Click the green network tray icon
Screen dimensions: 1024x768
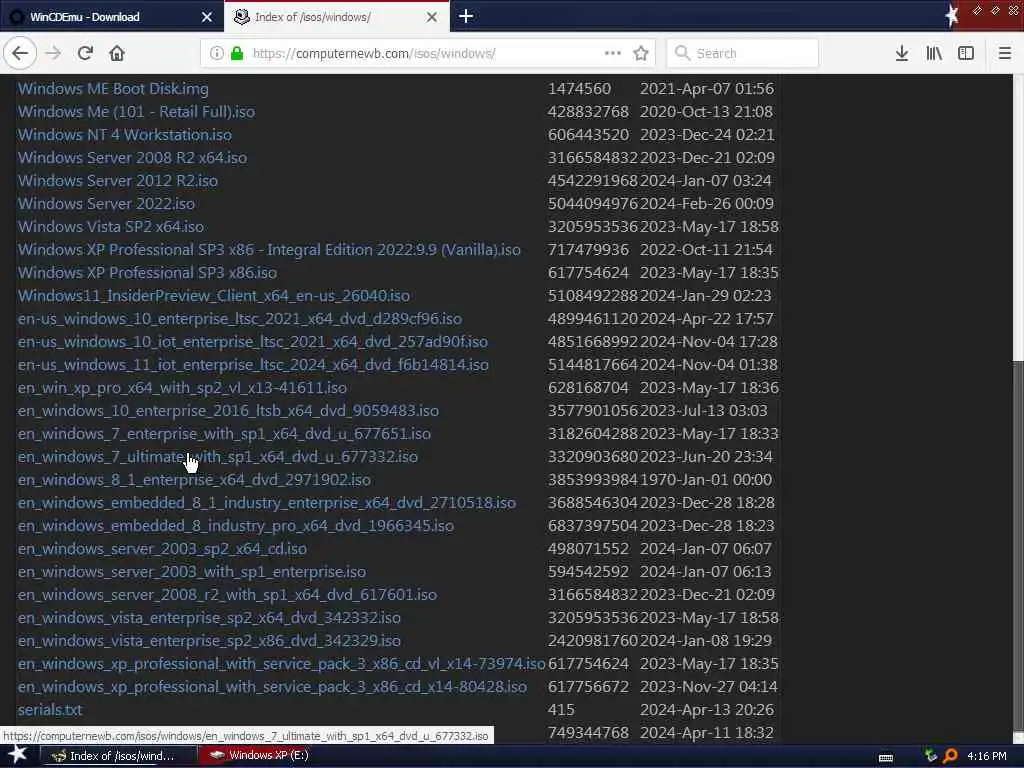(x=931, y=756)
